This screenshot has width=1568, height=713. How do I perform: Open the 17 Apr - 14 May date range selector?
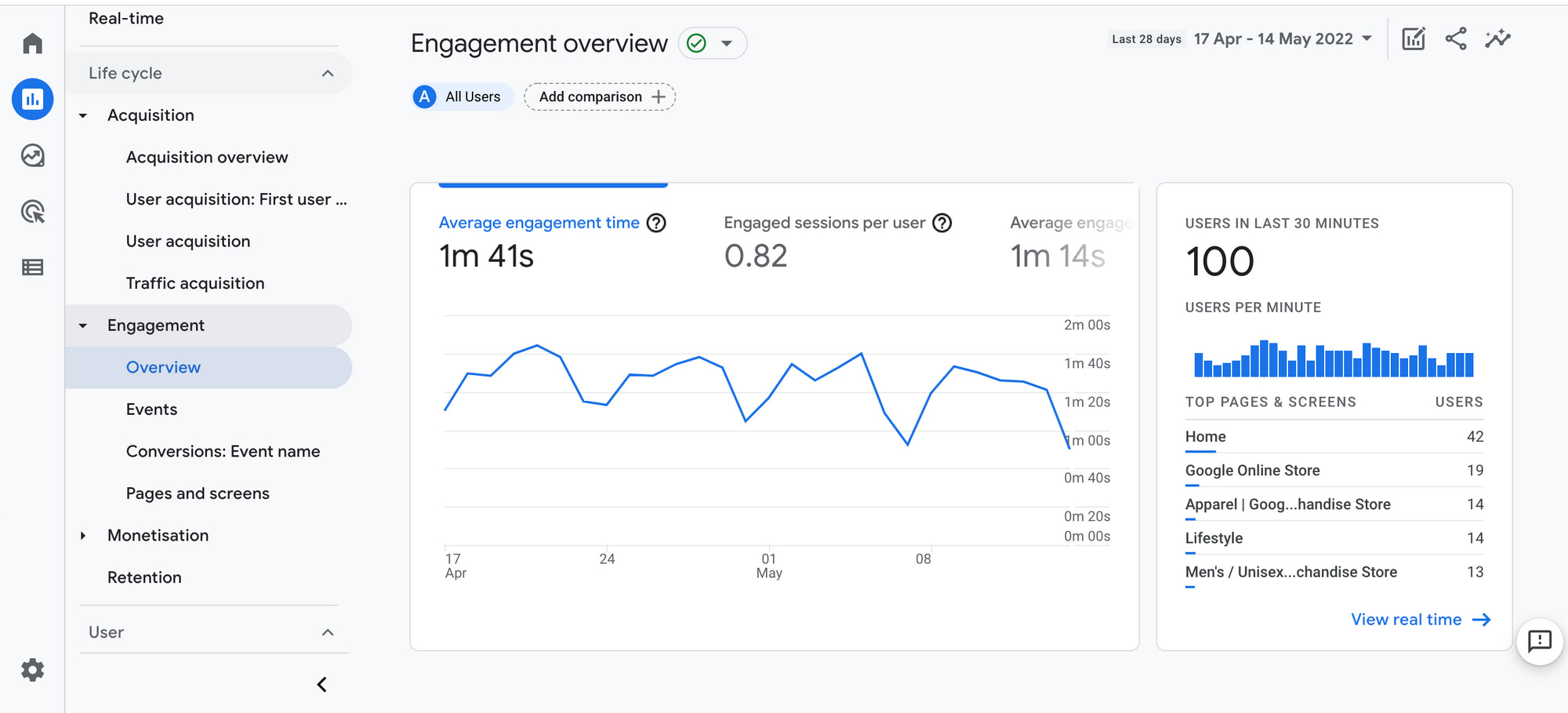pos(1283,38)
